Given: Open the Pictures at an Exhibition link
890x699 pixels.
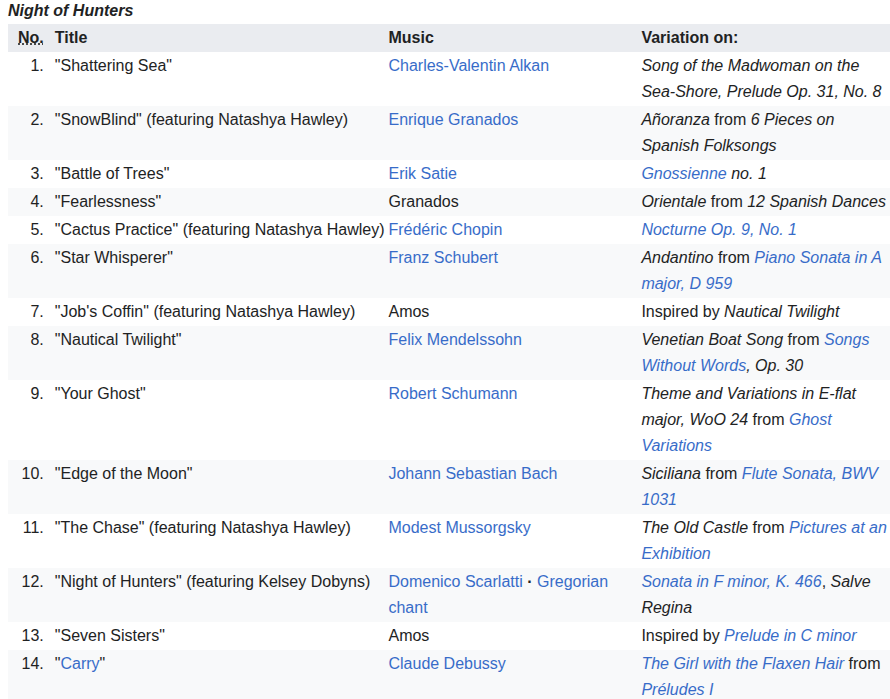Looking at the screenshot, I should coord(837,528).
